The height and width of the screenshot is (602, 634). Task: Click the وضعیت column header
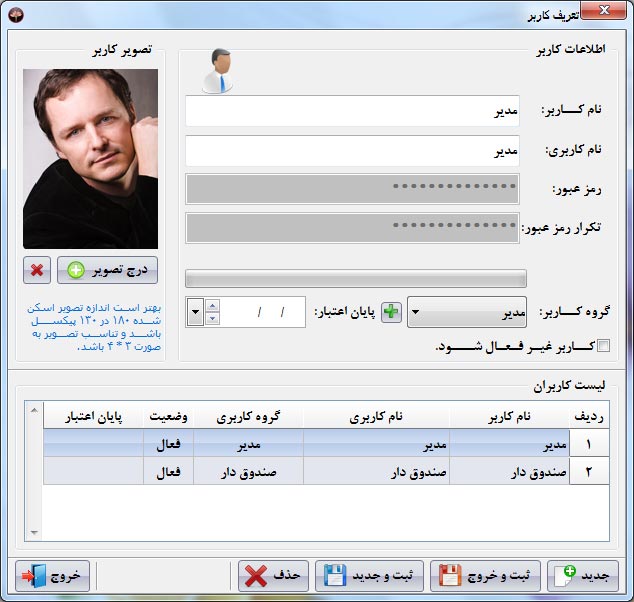click(169, 416)
